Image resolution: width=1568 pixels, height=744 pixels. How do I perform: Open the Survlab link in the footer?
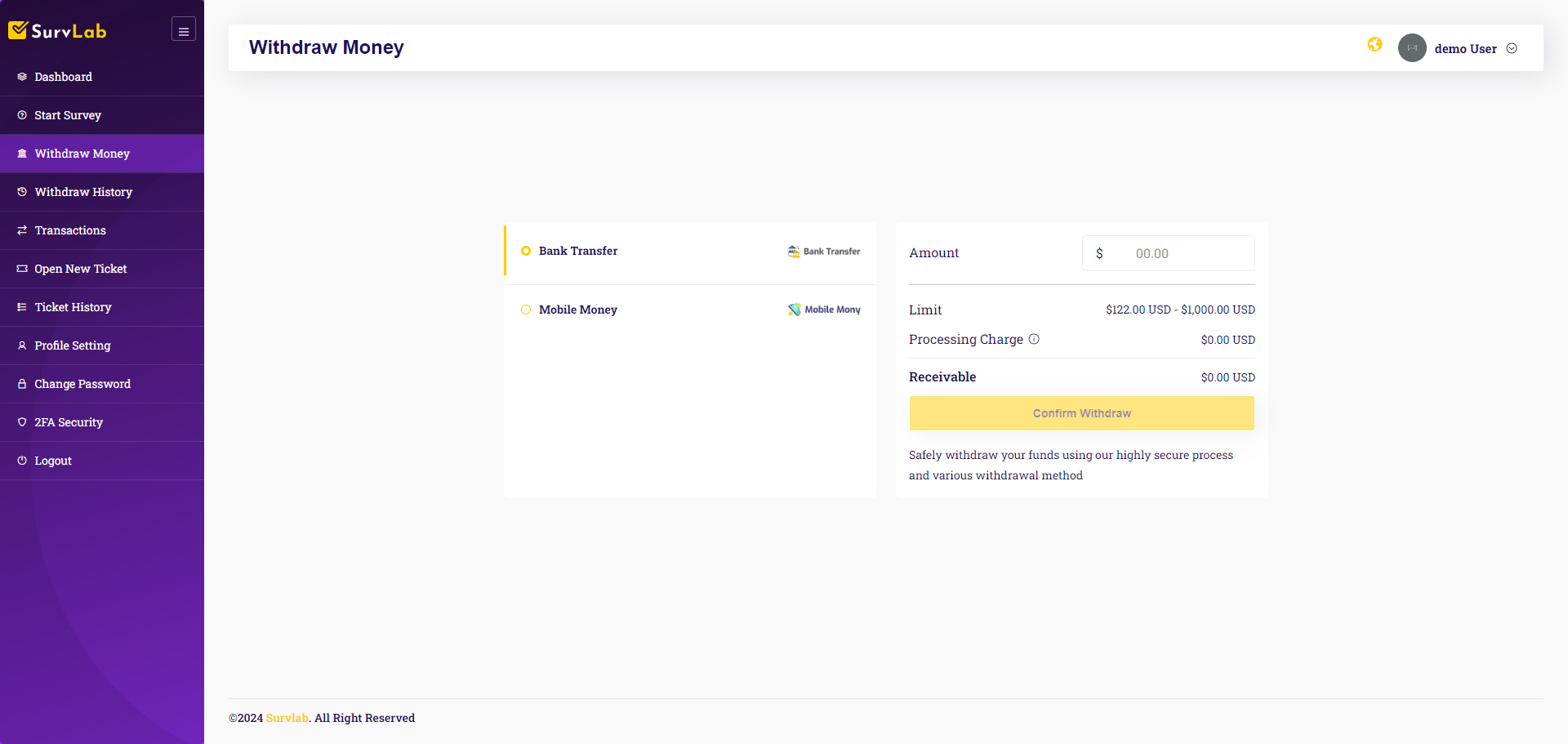[x=287, y=718]
